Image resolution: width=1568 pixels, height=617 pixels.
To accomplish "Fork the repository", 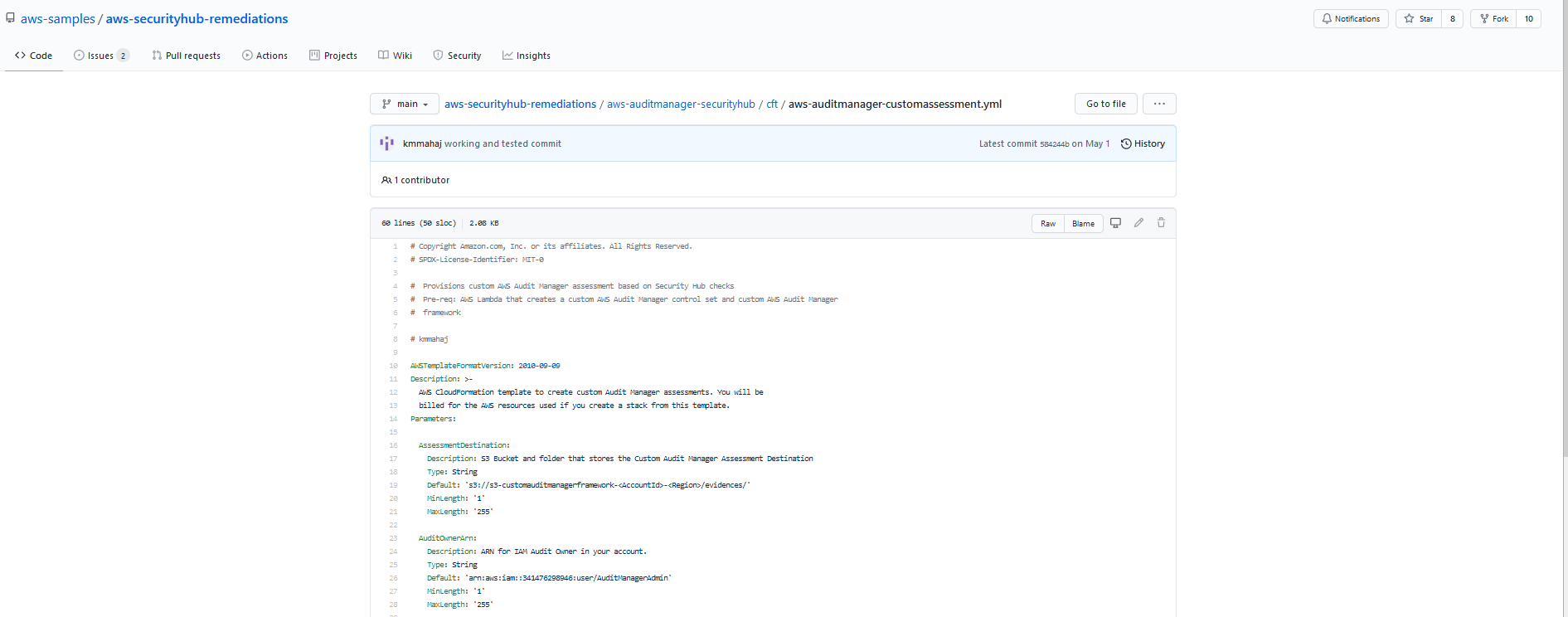I will coord(1493,18).
